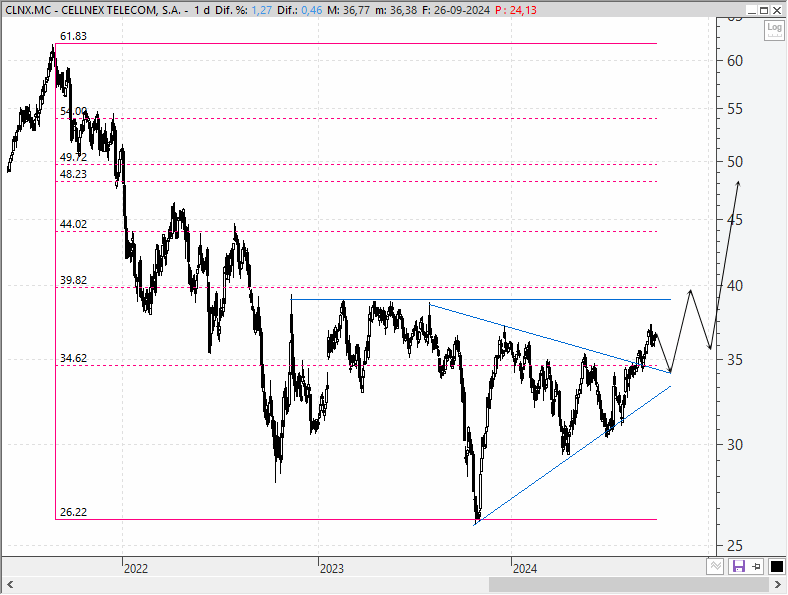Image resolution: width=788 pixels, height=595 pixels.
Task: Click the 54.00 retracement level label
Action: 73,111
